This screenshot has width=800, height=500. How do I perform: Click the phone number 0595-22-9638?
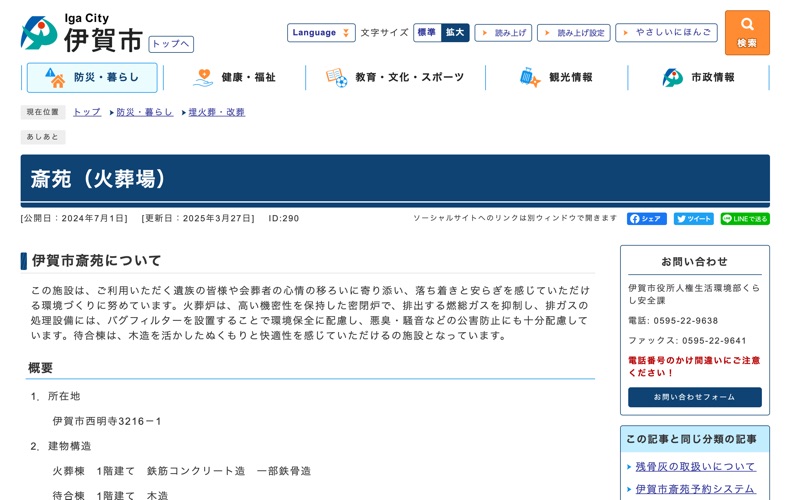point(685,321)
